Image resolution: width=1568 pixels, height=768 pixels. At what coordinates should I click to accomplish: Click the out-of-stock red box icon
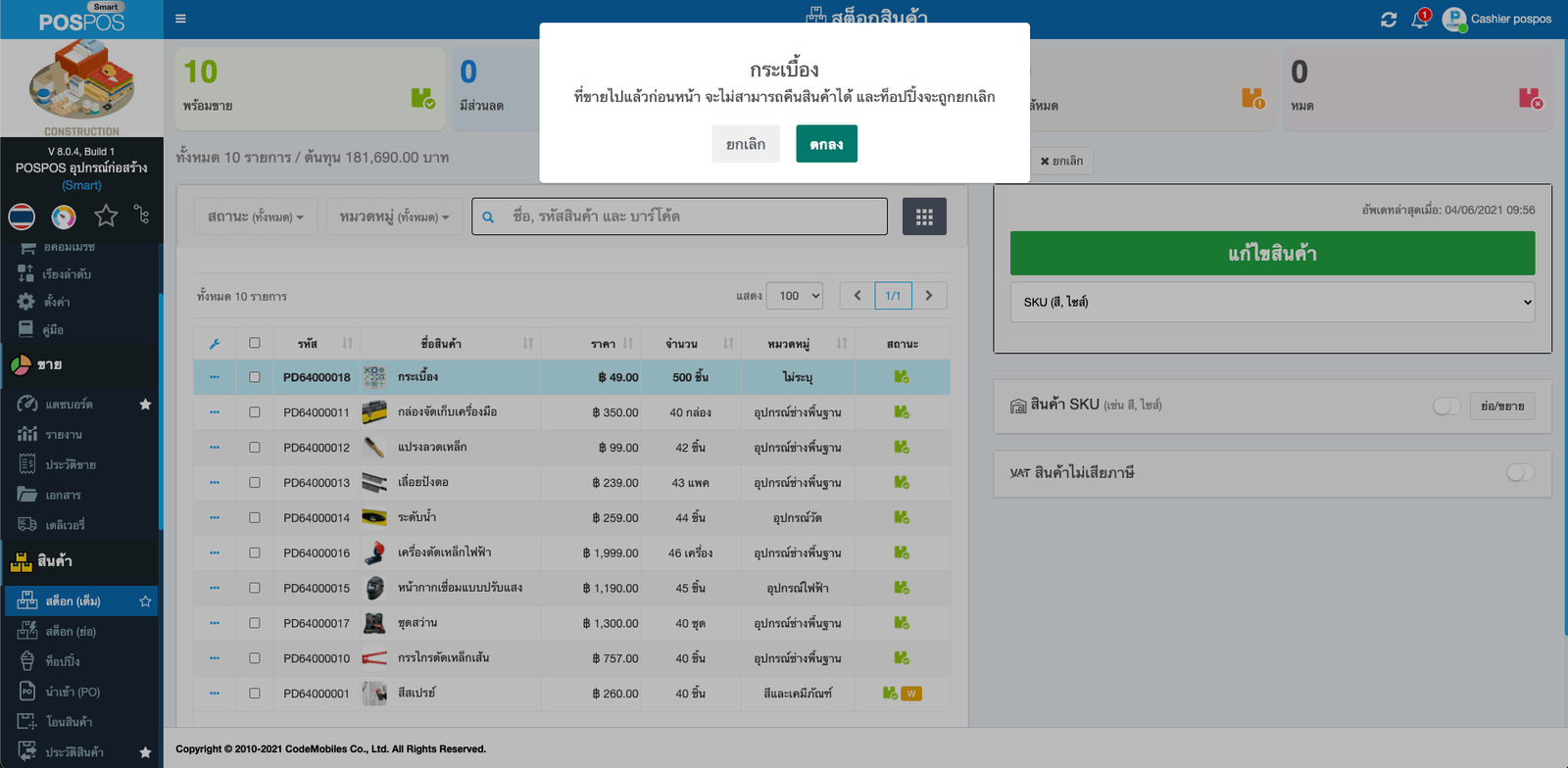[1531, 98]
